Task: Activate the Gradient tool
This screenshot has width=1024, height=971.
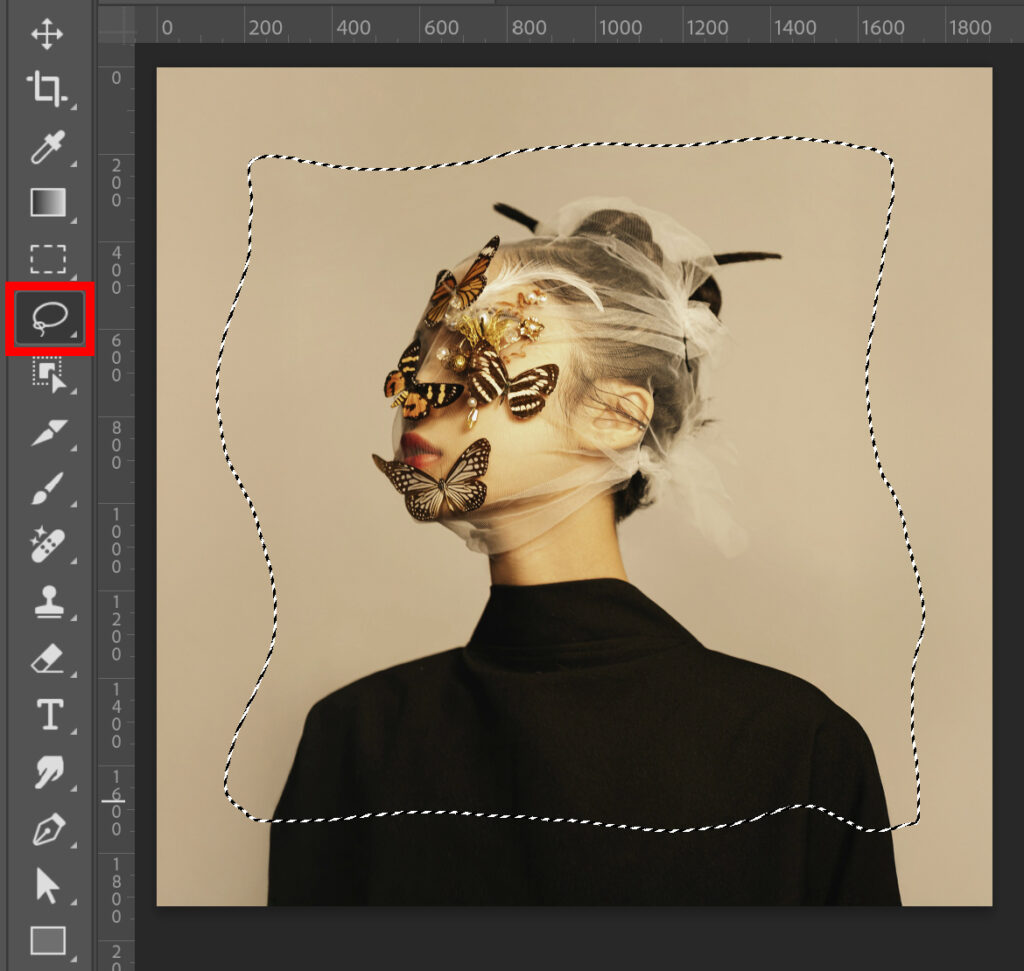Action: pyautogui.click(x=47, y=203)
